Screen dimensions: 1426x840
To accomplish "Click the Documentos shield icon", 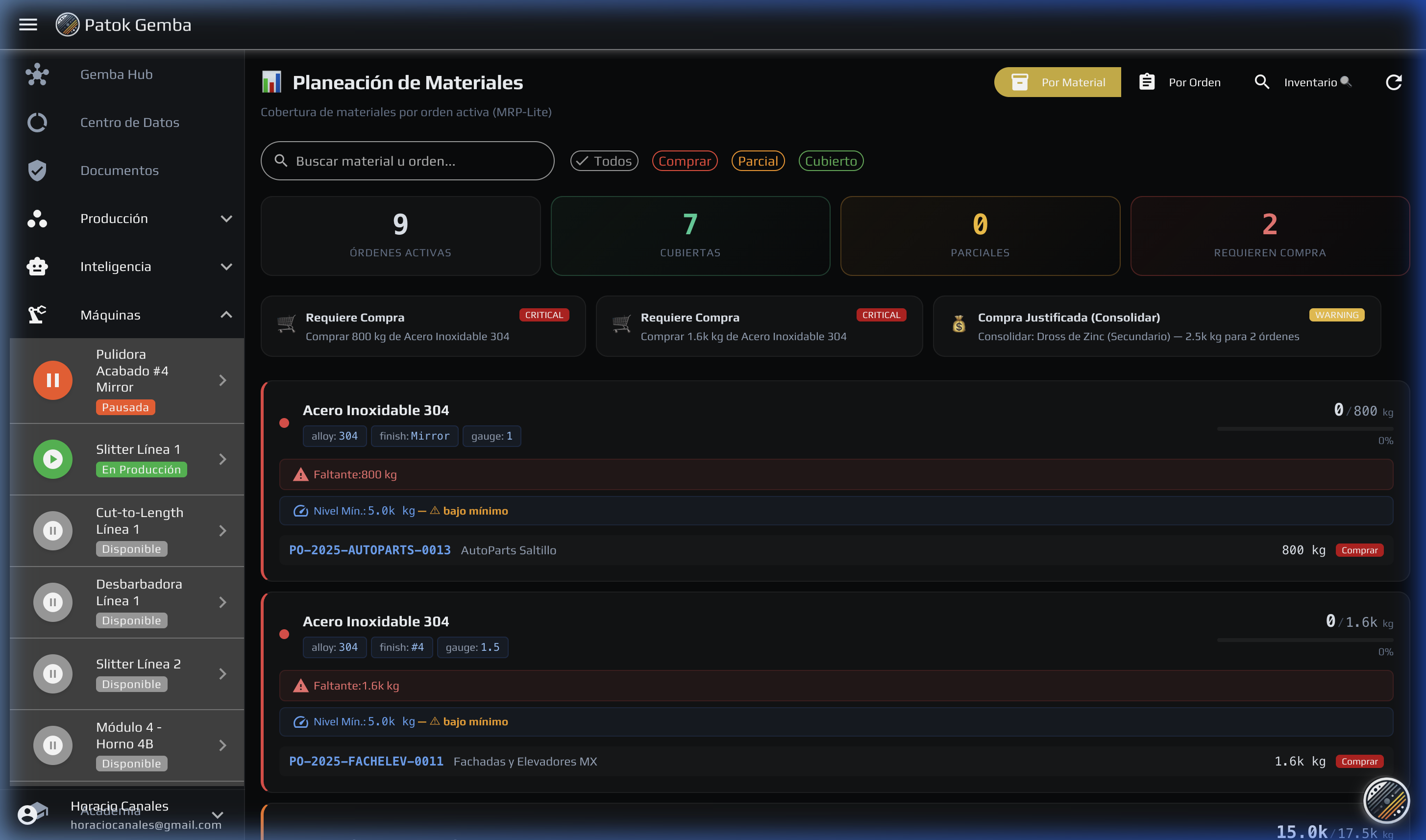I will (x=37, y=171).
